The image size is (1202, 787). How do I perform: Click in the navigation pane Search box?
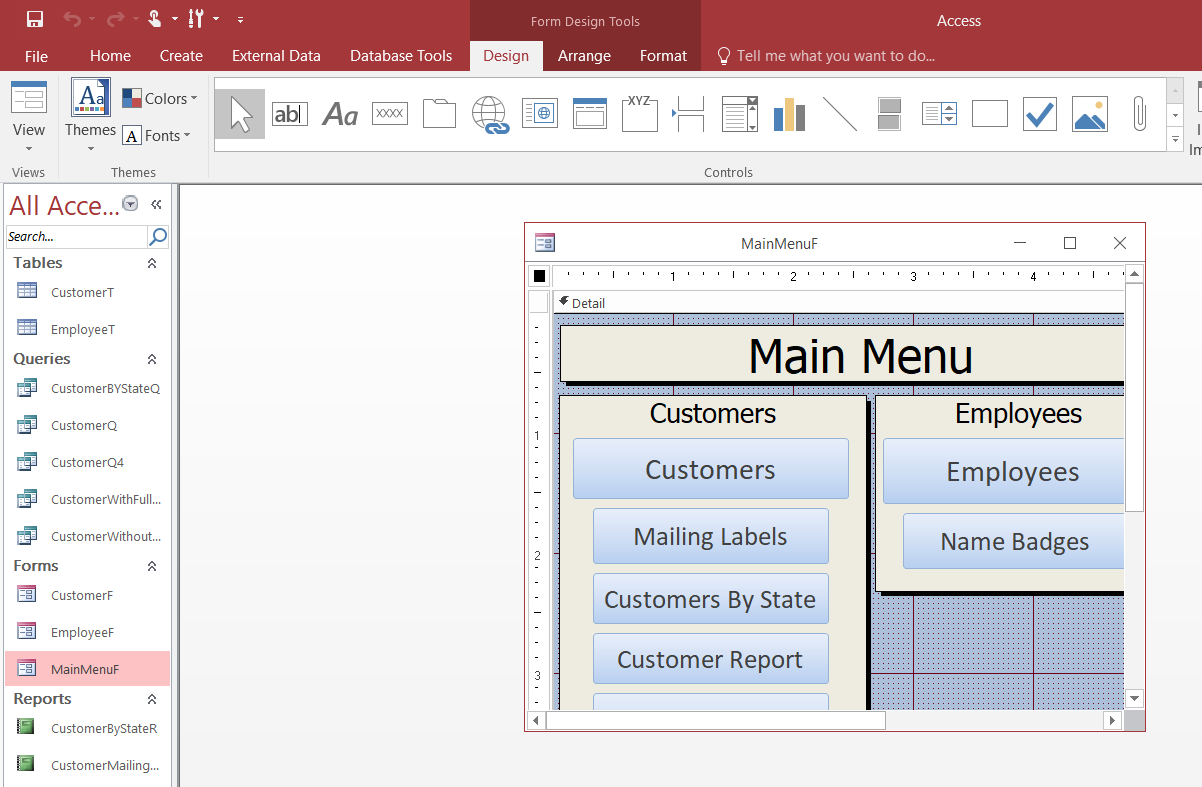click(75, 236)
